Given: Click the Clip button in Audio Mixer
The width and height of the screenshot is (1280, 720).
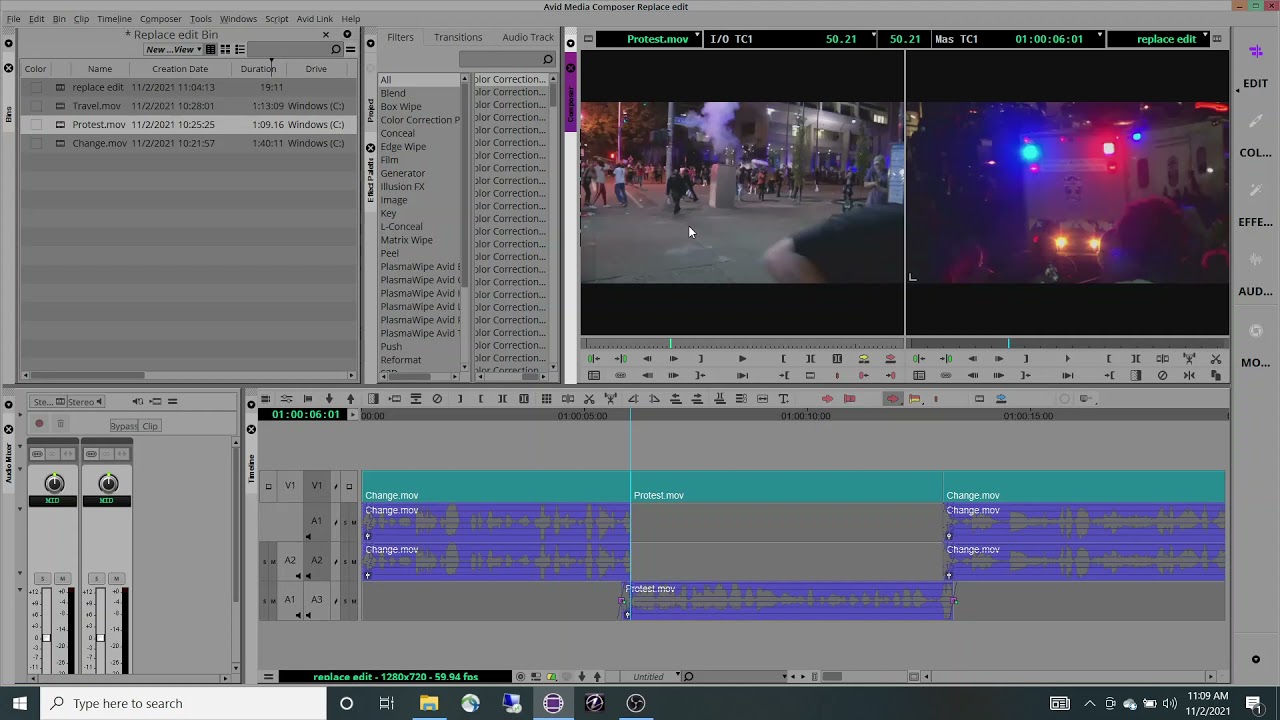Looking at the screenshot, I should [150, 426].
